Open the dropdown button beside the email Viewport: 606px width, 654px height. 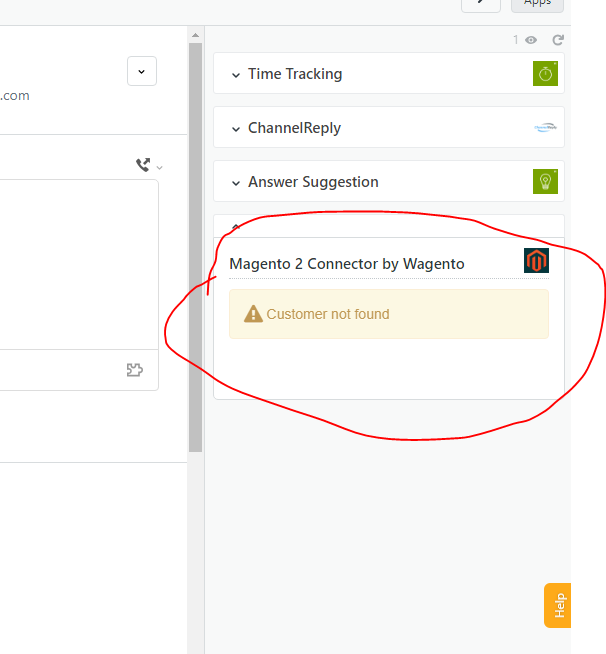[x=142, y=72]
